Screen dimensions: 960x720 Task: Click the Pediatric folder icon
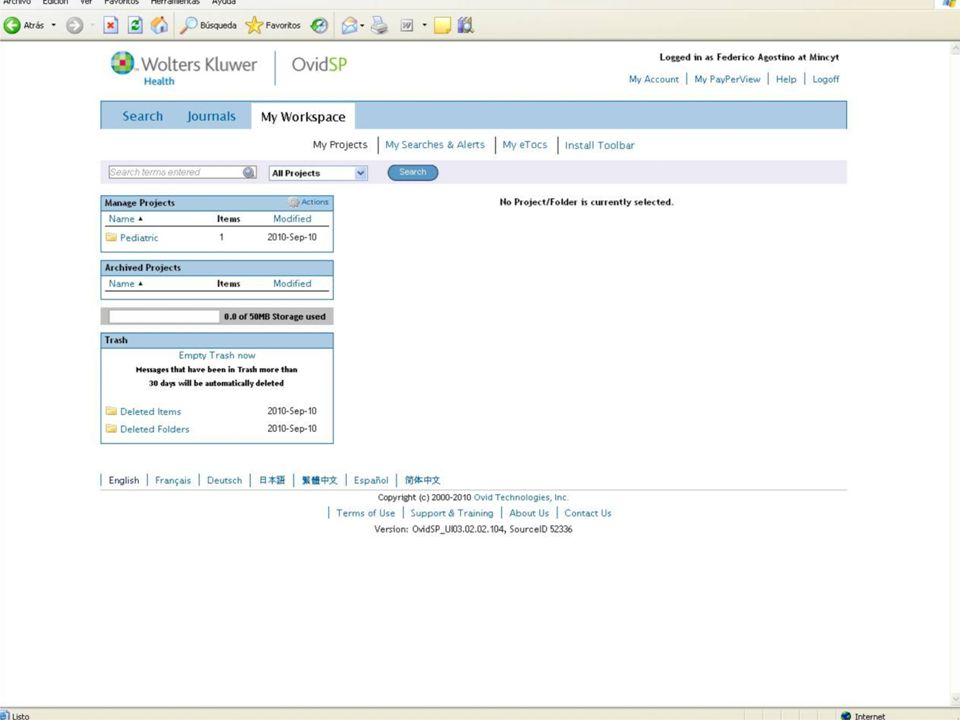point(111,237)
